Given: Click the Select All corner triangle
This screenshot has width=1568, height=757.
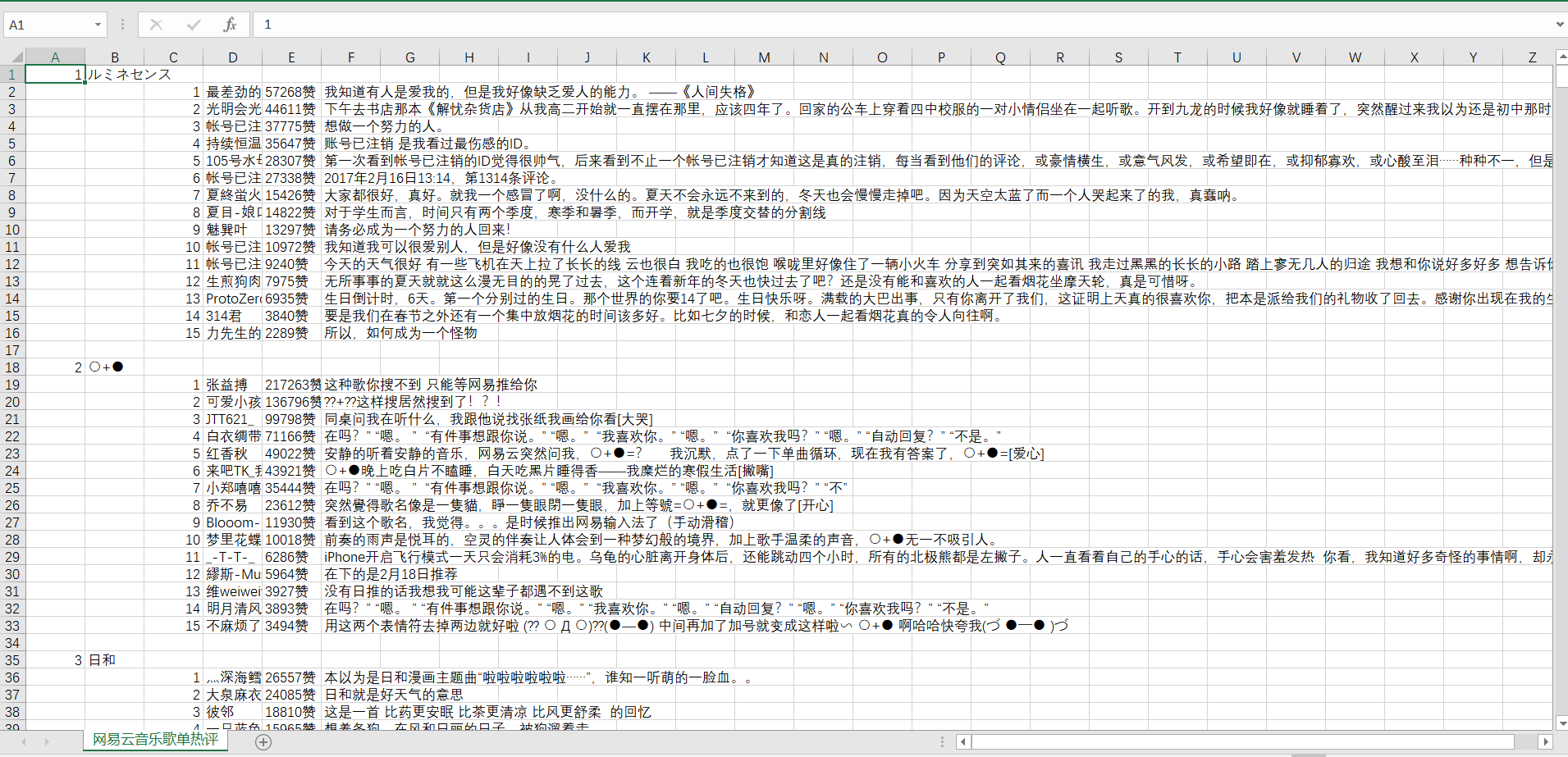Looking at the screenshot, I should pos(16,57).
